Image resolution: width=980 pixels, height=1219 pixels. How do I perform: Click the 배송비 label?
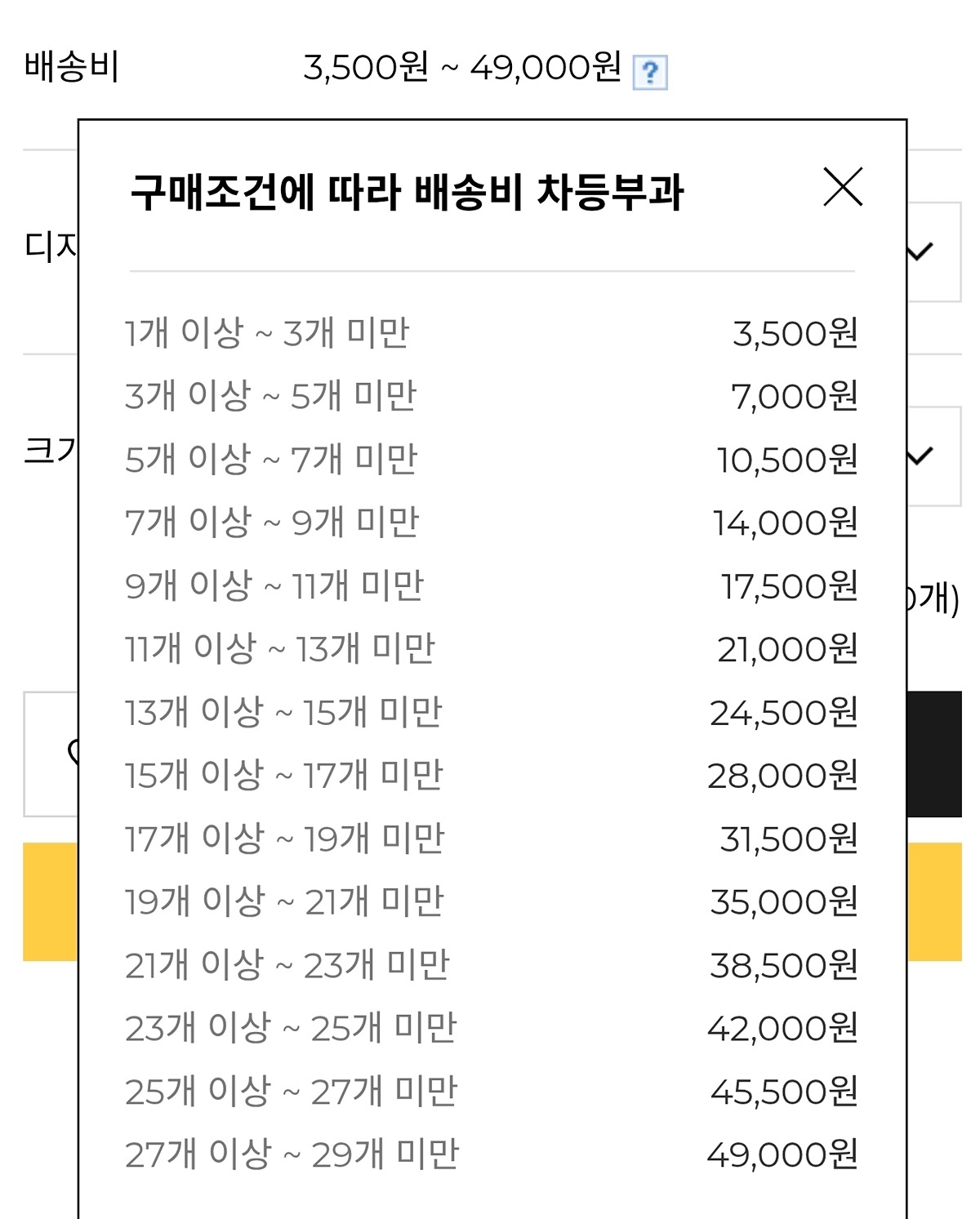[x=72, y=67]
